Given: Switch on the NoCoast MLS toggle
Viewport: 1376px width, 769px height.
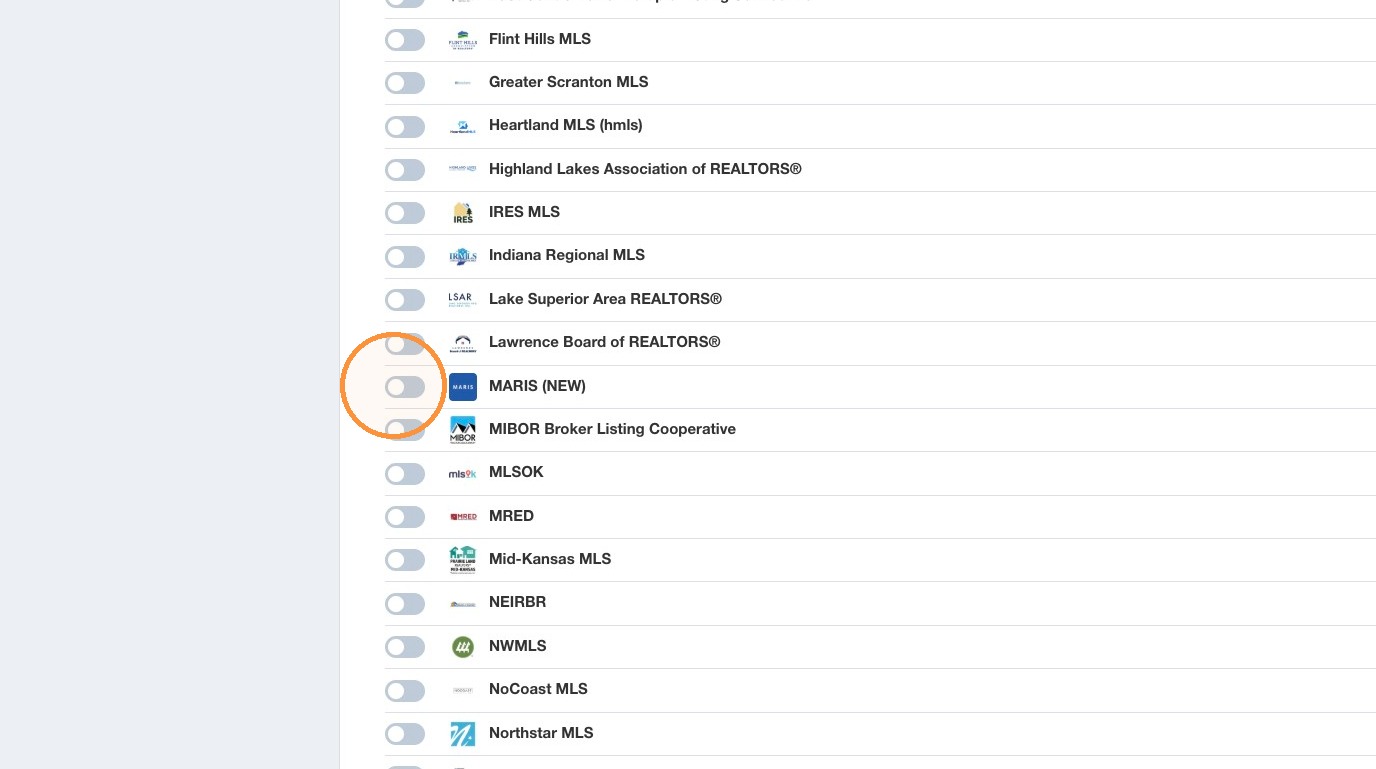Looking at the screenshot, I should point(405,691).
